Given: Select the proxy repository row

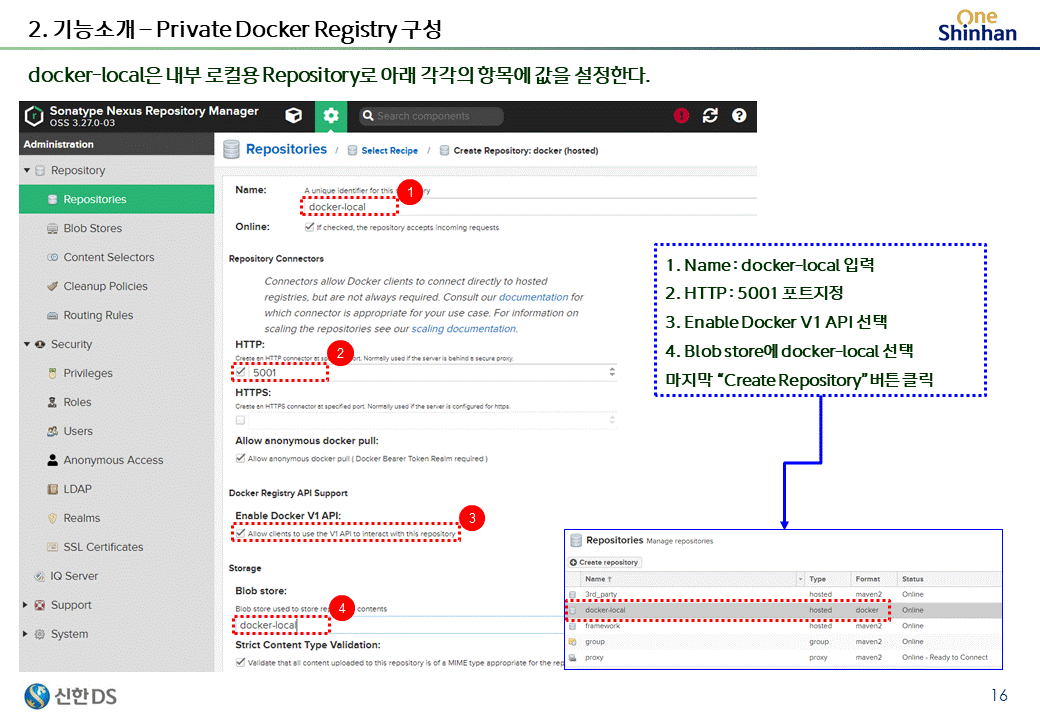Looking at the screenshot, I should pyautogui.click(x=783, y=658).
